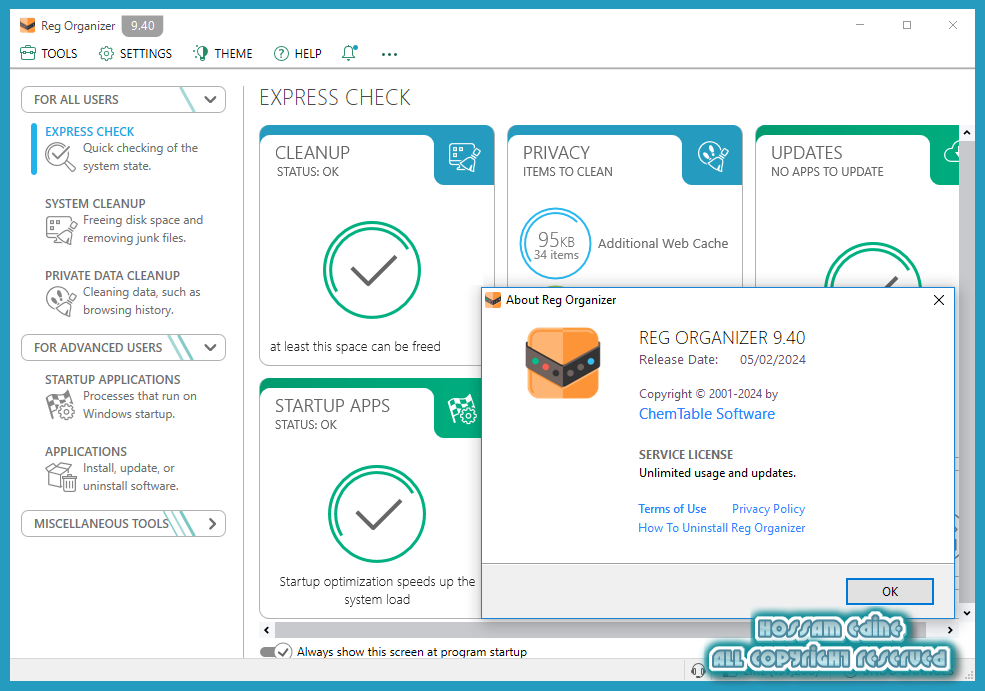
Task: Click SERVICE LICENSE heading
Action: point(686,454)
